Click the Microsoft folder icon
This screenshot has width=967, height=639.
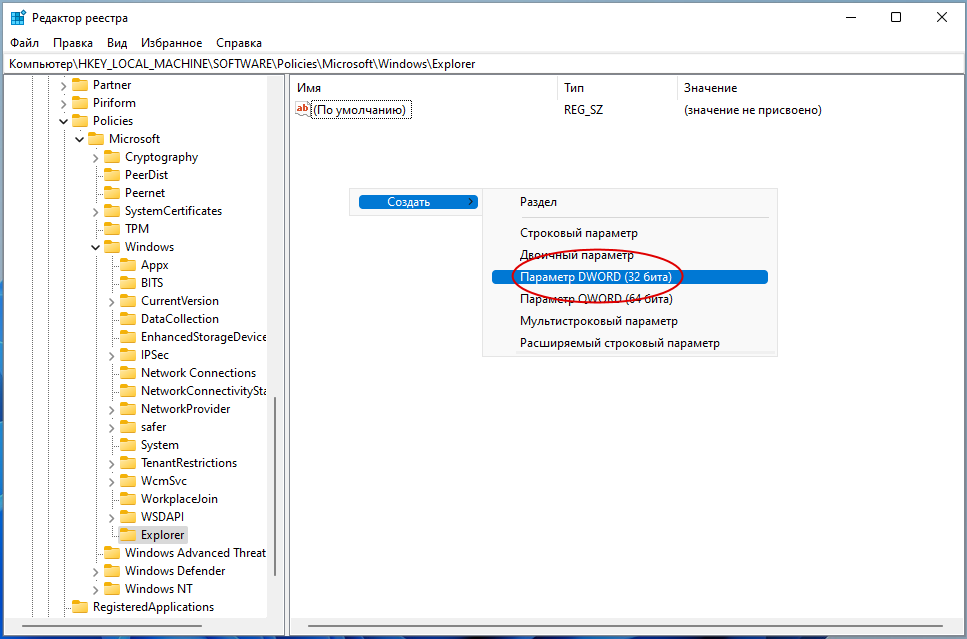pos(96,138)
